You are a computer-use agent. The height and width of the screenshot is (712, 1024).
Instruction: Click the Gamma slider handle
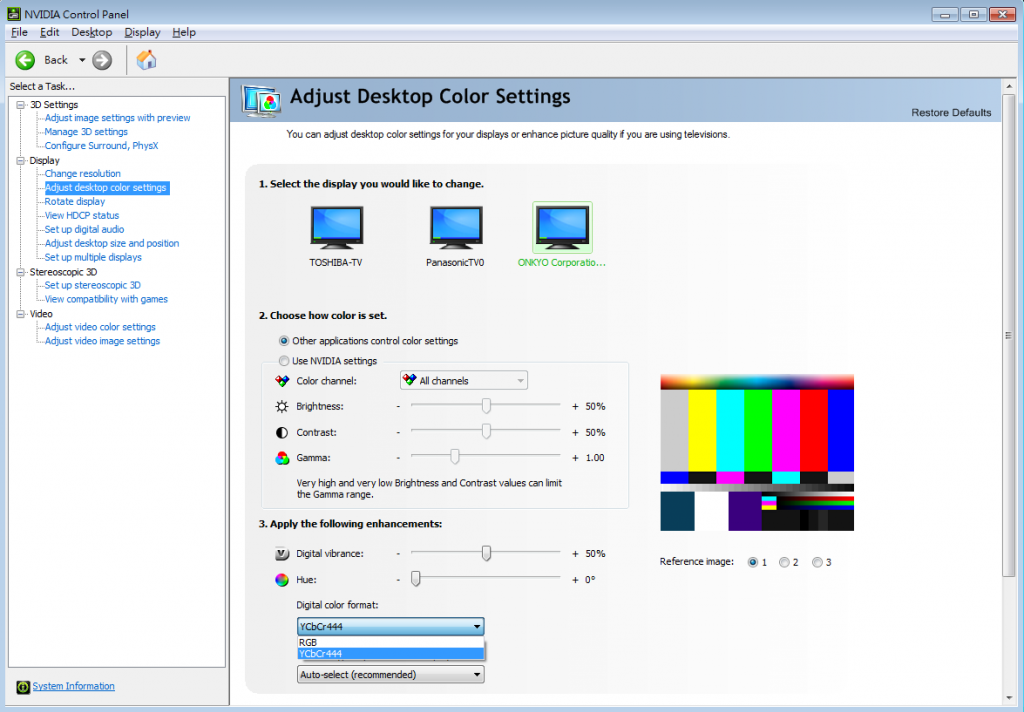pyautogui.click(x=455, y=457)
